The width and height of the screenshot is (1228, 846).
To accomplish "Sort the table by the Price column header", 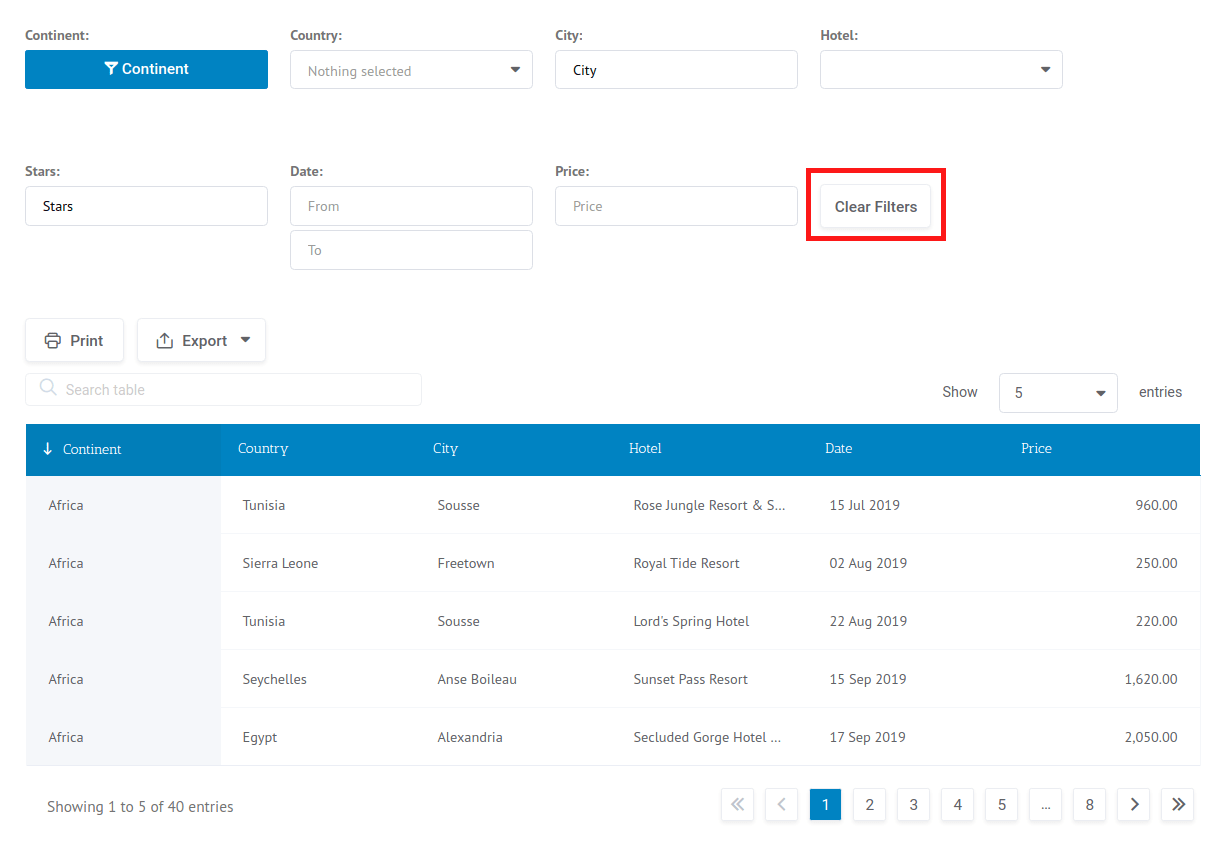I will pos(1036,449).
